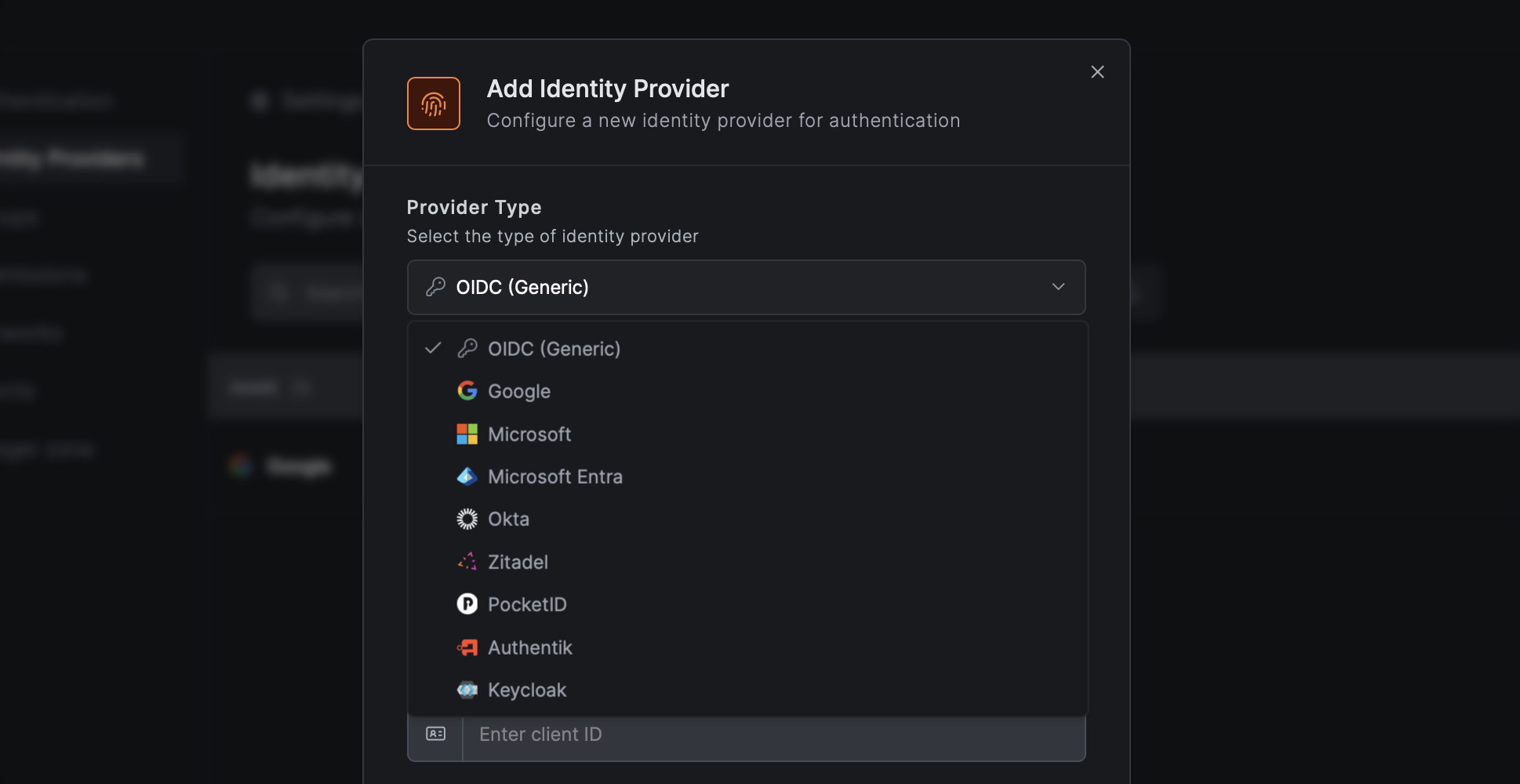Click the Microsoft Entra diamond icon

[467, 477]
